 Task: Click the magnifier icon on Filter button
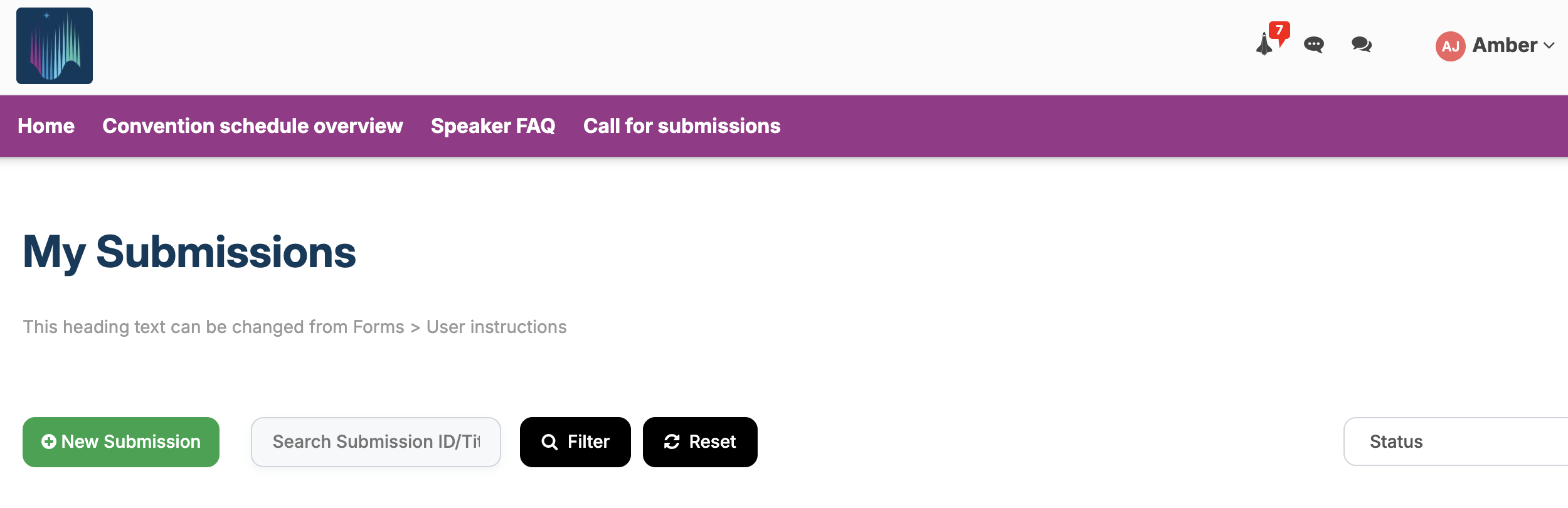549,442
